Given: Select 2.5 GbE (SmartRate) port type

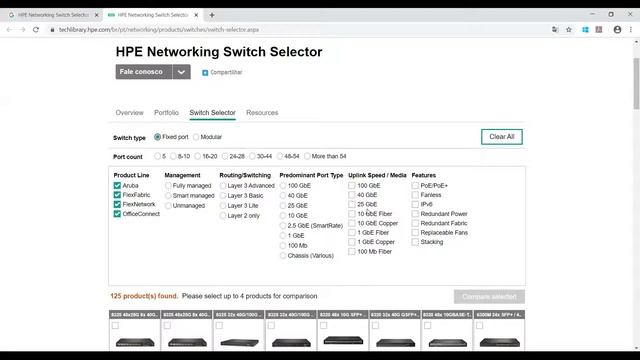Looking at the screenshot, I should coord(283,226).
